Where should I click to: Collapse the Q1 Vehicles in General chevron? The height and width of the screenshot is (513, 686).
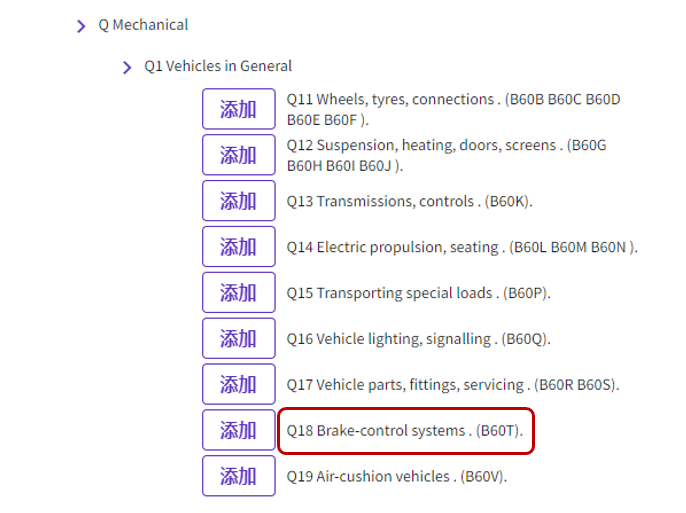127,67
